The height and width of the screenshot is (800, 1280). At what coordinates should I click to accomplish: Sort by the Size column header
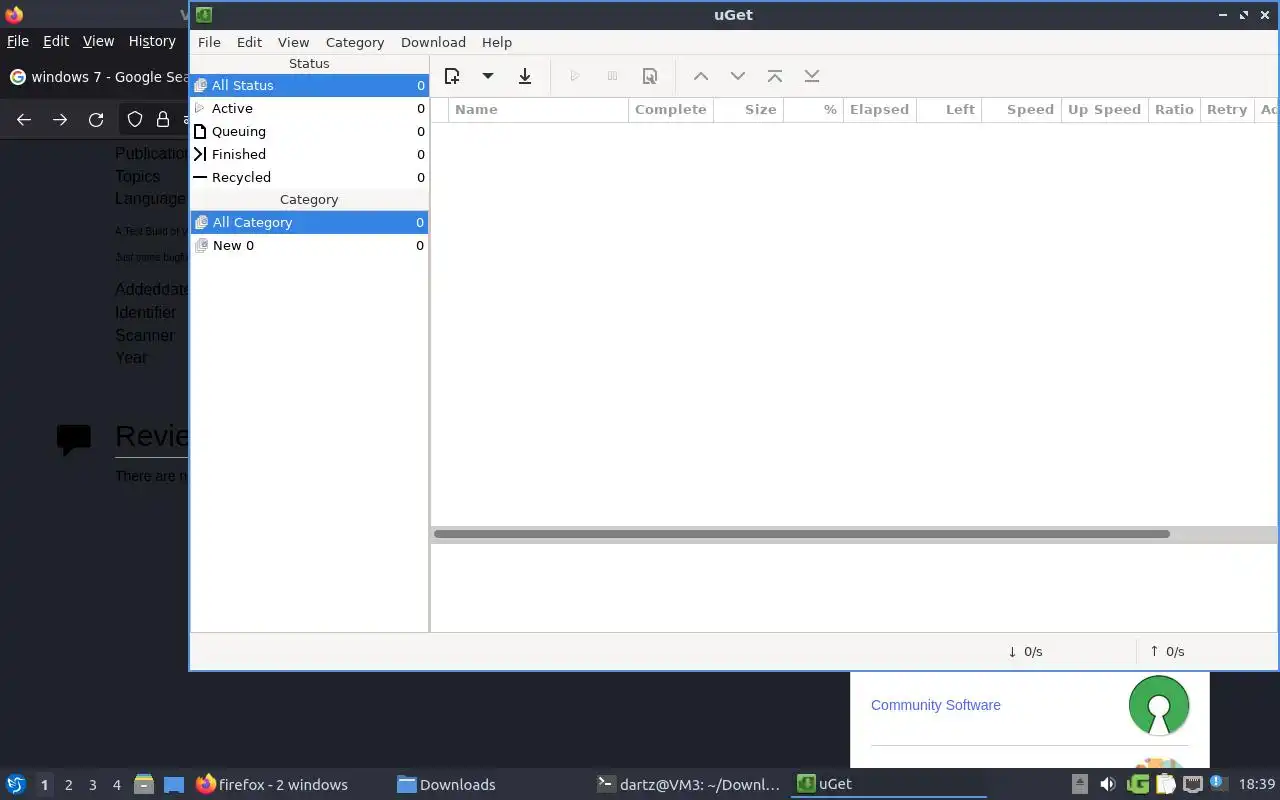(748, 109)
